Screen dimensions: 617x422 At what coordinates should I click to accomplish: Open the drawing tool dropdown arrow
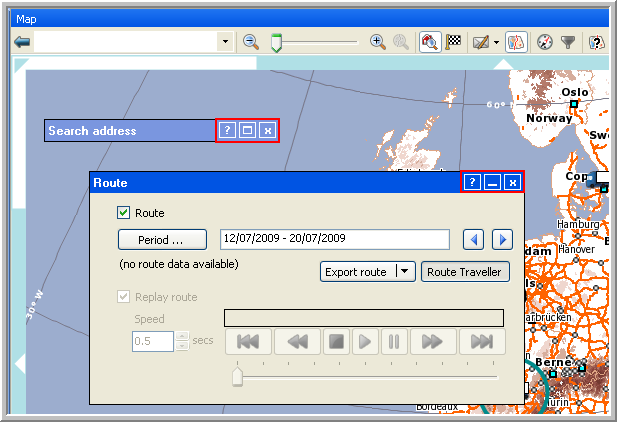point(496,42)
